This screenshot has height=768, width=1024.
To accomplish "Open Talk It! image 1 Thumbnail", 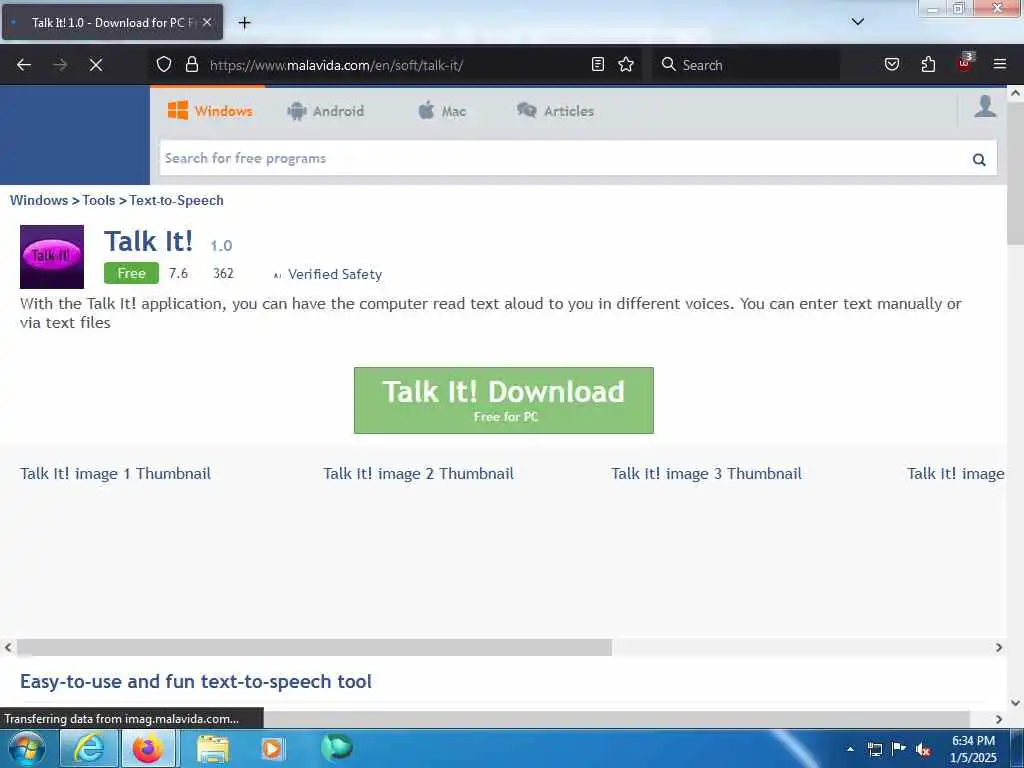I will tap(116, 473).
